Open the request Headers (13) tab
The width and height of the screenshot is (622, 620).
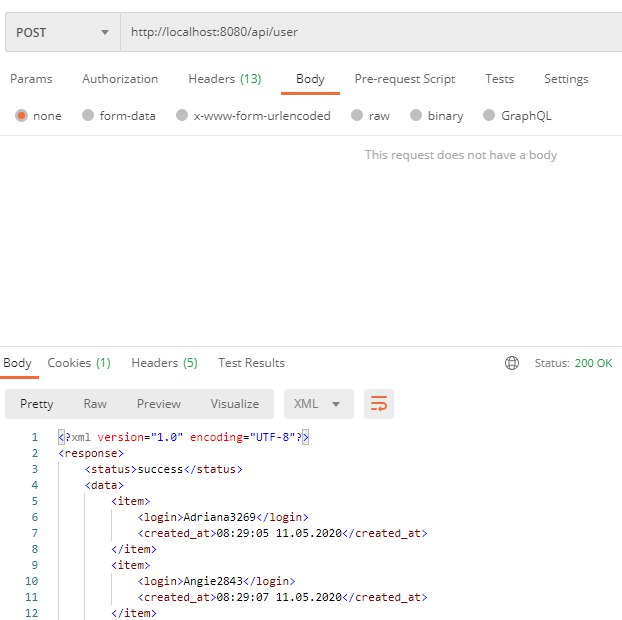pos(225,79)
